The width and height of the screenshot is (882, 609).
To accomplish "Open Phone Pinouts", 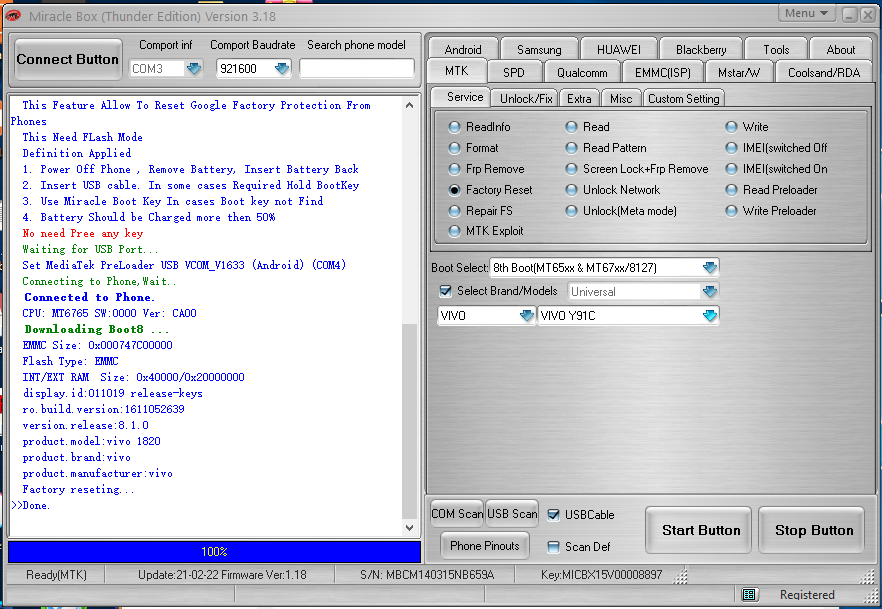I will click(484, 545).
